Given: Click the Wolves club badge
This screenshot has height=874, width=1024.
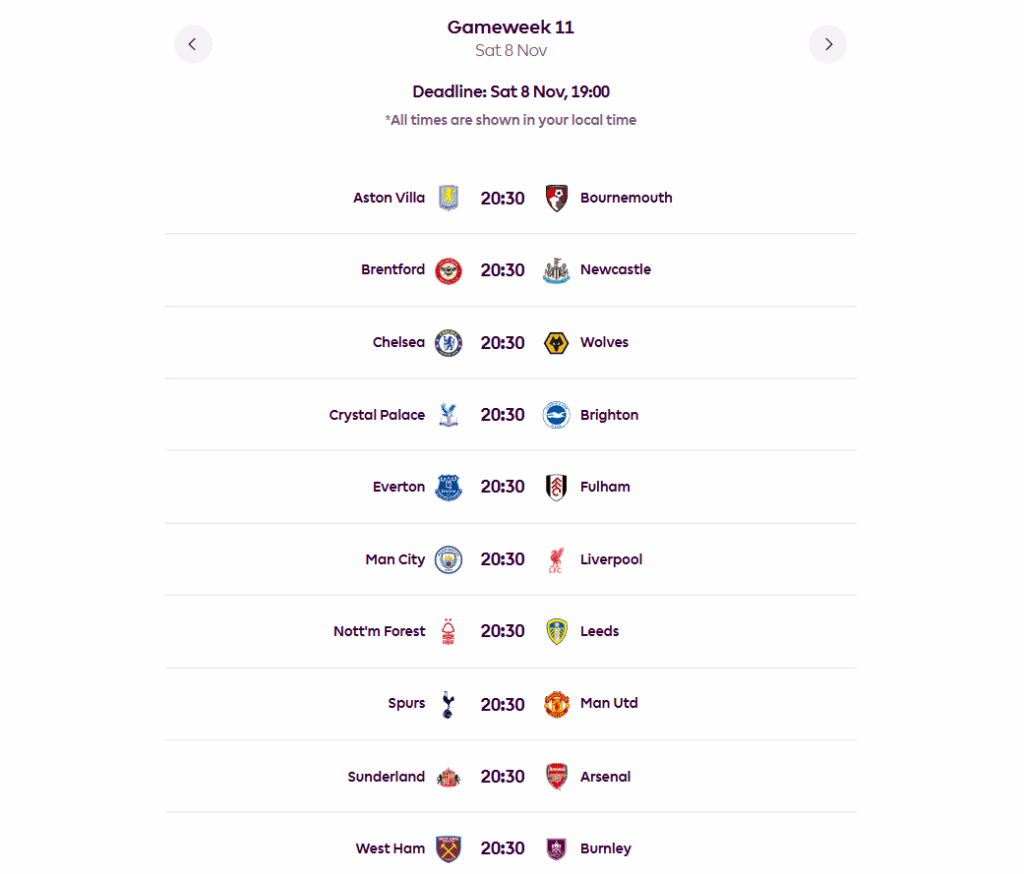Looking at the screenshot, I should pos(556,343).
